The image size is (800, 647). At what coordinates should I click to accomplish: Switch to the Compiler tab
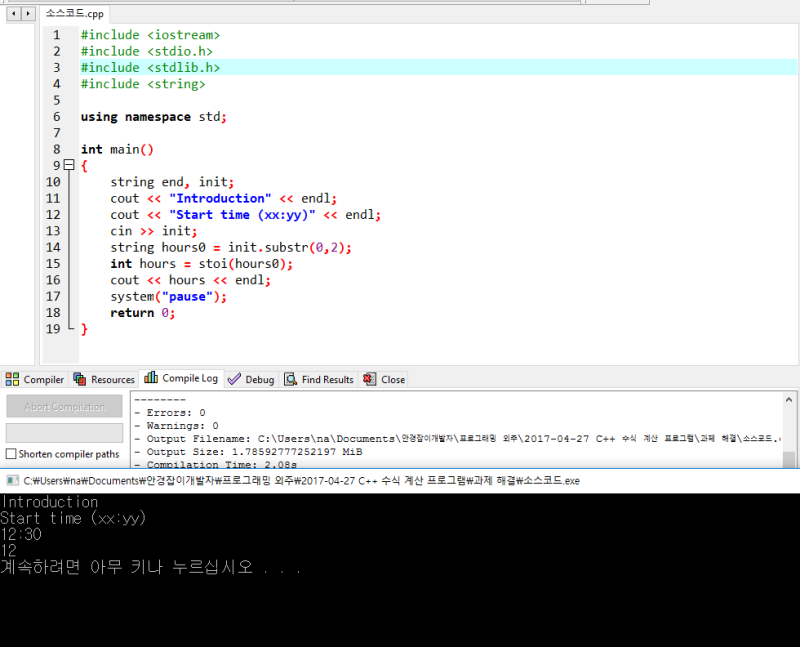[35, 380]
